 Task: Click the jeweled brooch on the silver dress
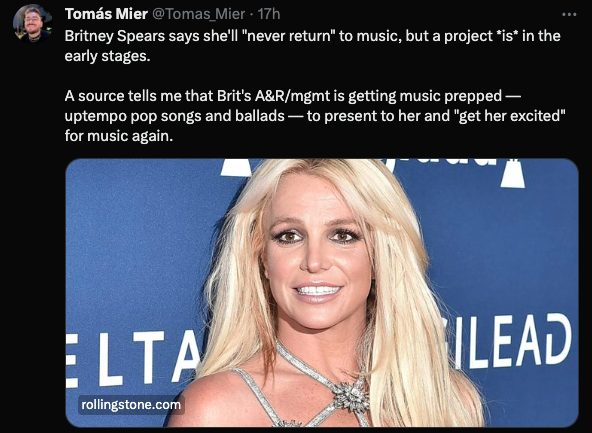(351, 396)
